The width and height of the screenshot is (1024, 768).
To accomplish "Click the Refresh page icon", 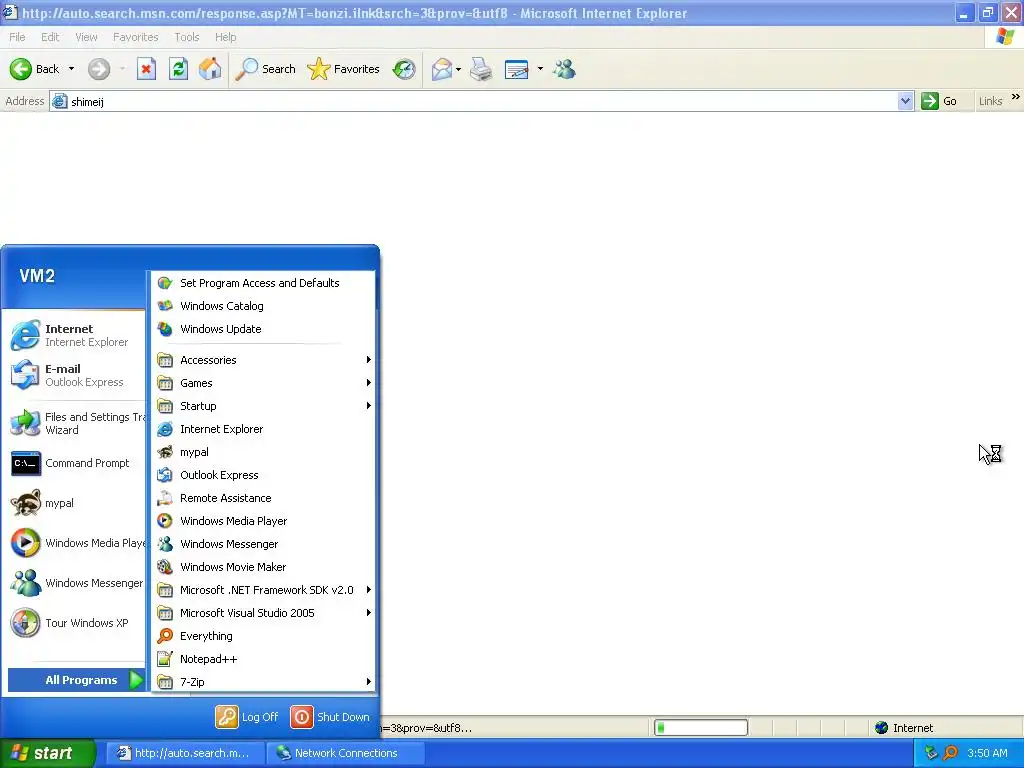I will pyautogui.click(x=178, y=69).
